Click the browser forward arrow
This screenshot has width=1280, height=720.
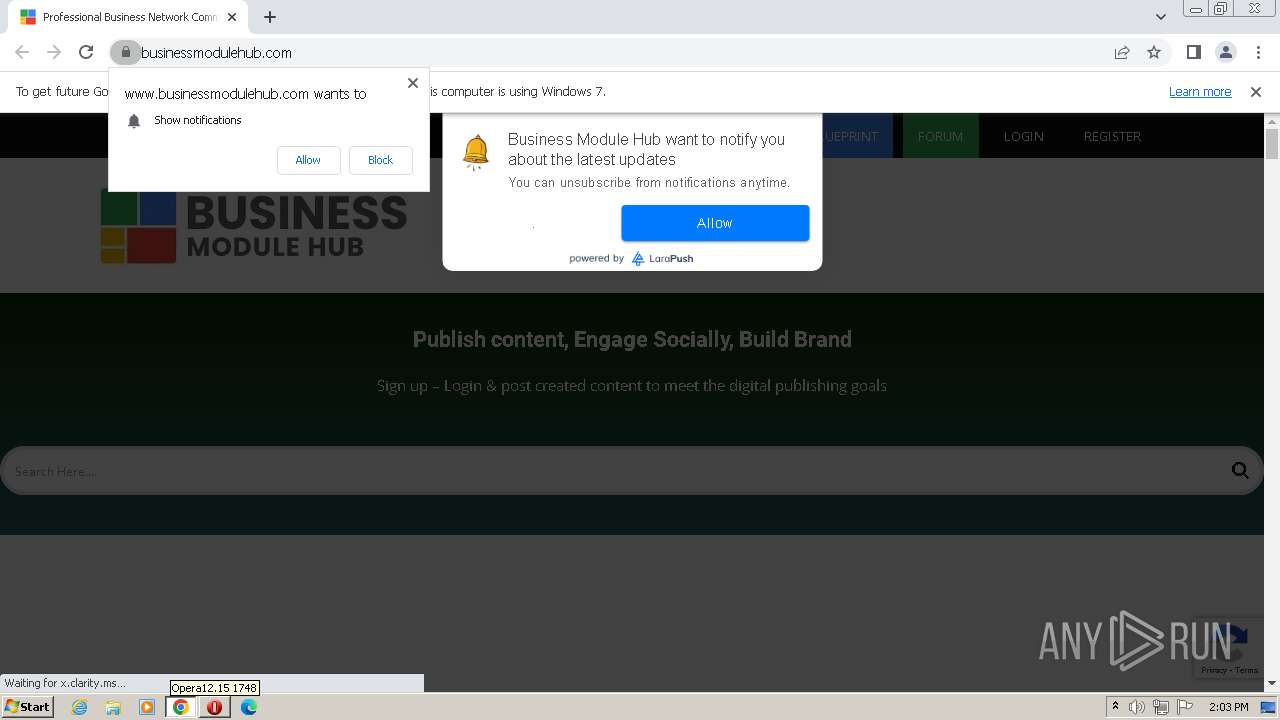coord(54,52)
